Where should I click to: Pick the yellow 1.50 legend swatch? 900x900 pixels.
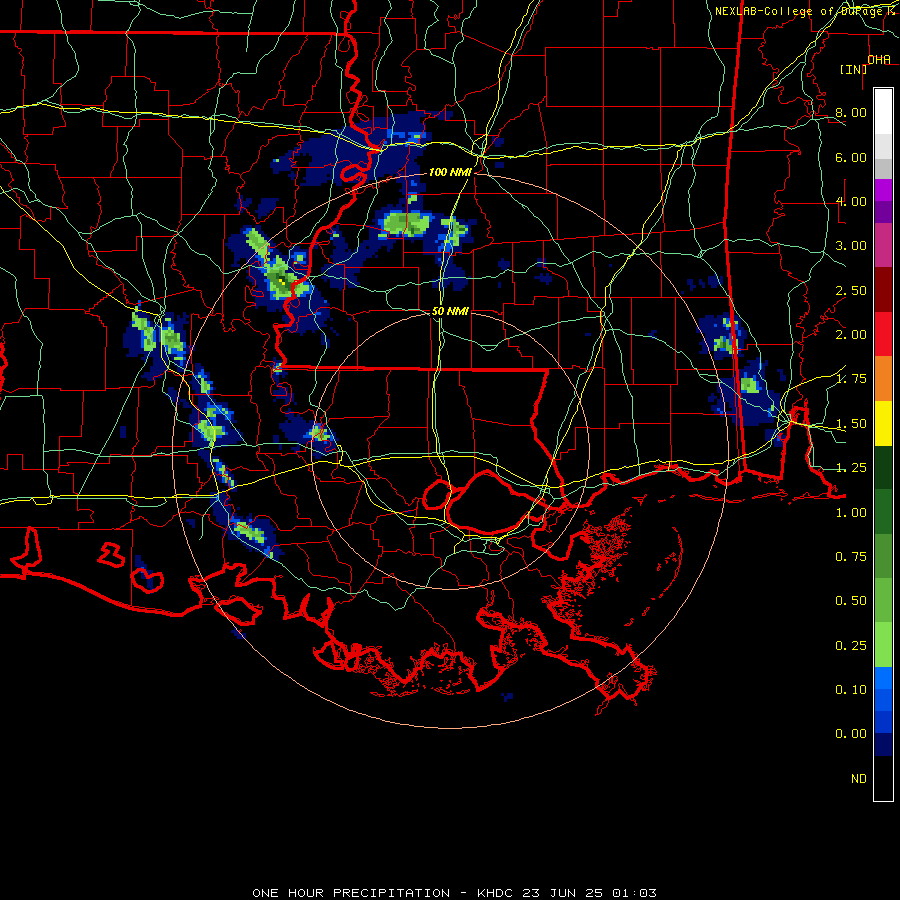click(883, 423)
